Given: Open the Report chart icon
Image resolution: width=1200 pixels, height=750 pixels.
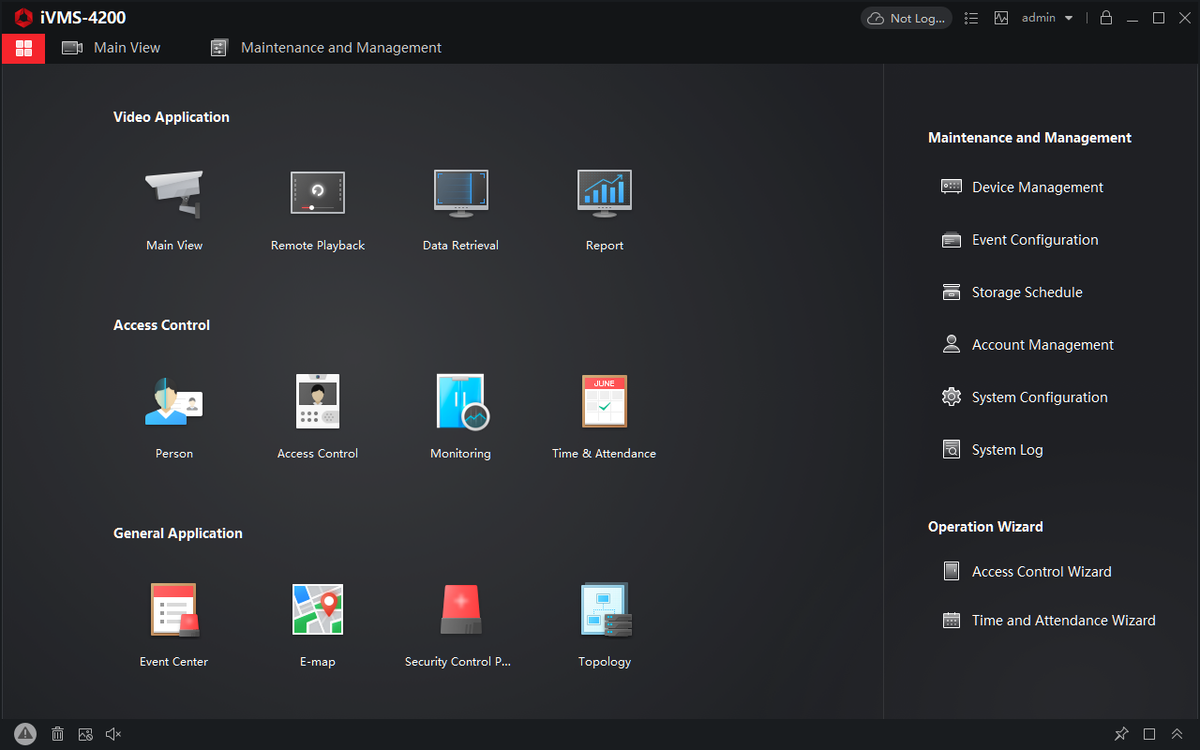Looking at the screenshot, I should click(x=605, y=193).
